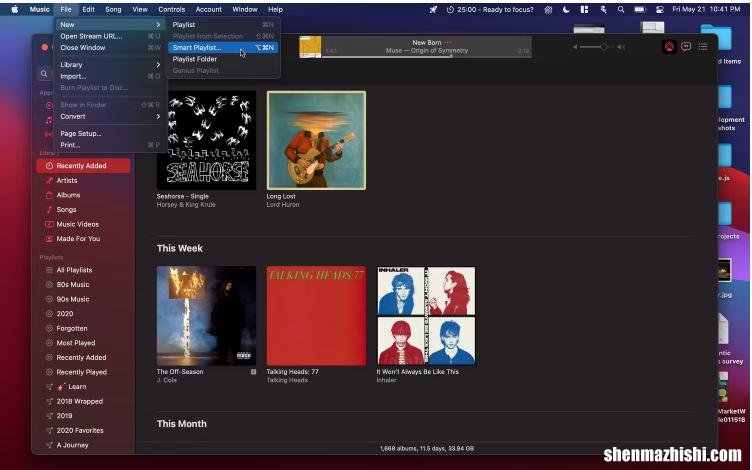Choose Playlist Folder in the New submenu
Image resolution: width=752 pixels, height=470 pixels.
click(223, 59)
